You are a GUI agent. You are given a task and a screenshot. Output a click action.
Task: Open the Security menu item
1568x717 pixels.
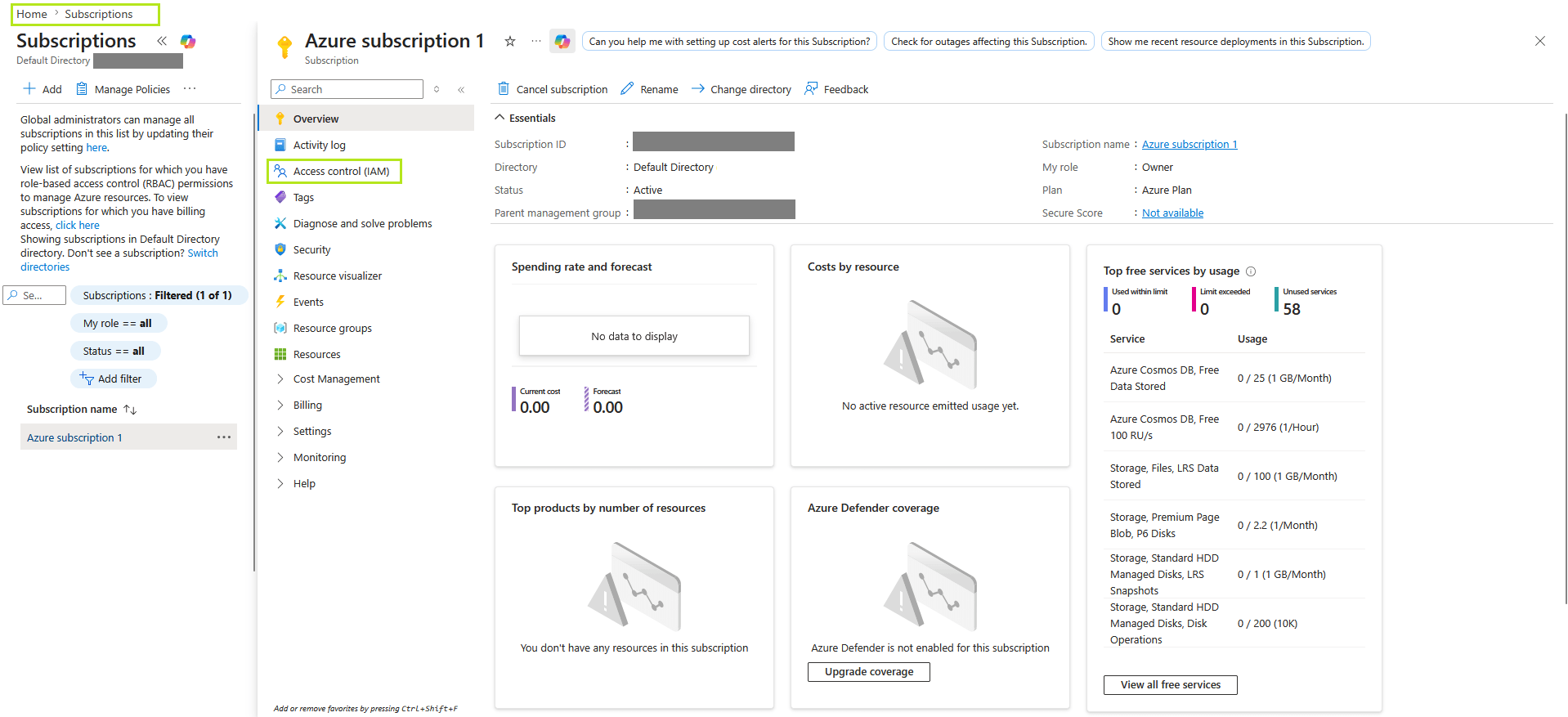(x=366, y=249)
